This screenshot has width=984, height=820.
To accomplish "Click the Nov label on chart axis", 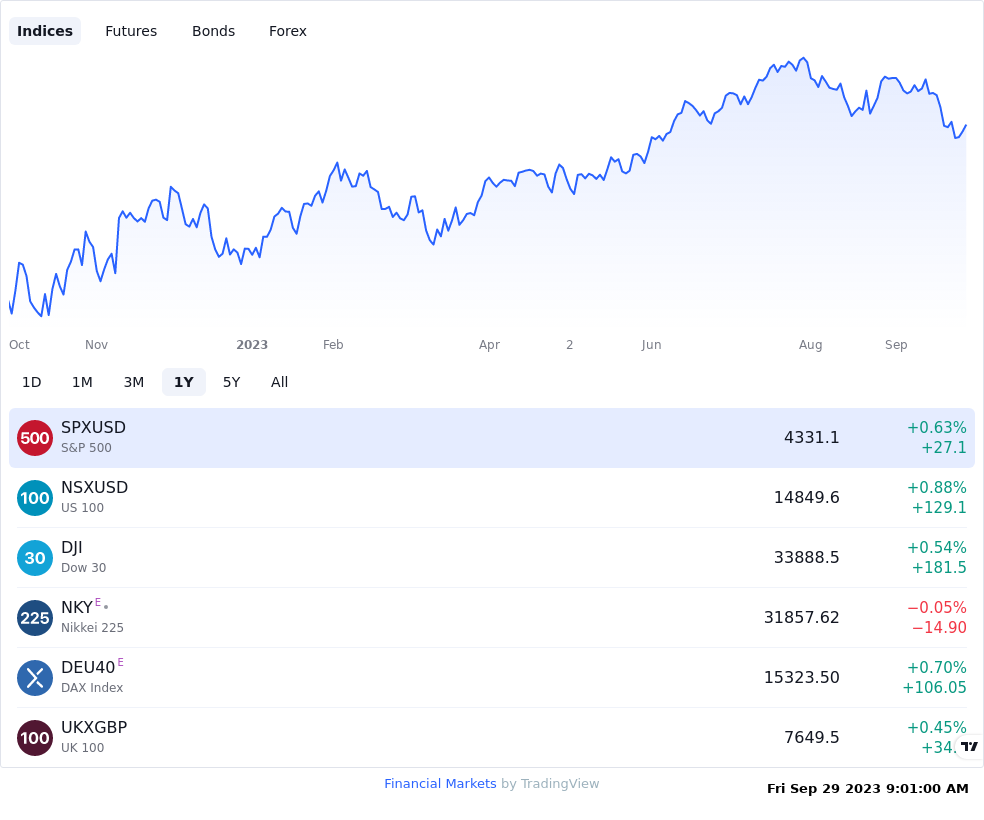I will point(97,345).
